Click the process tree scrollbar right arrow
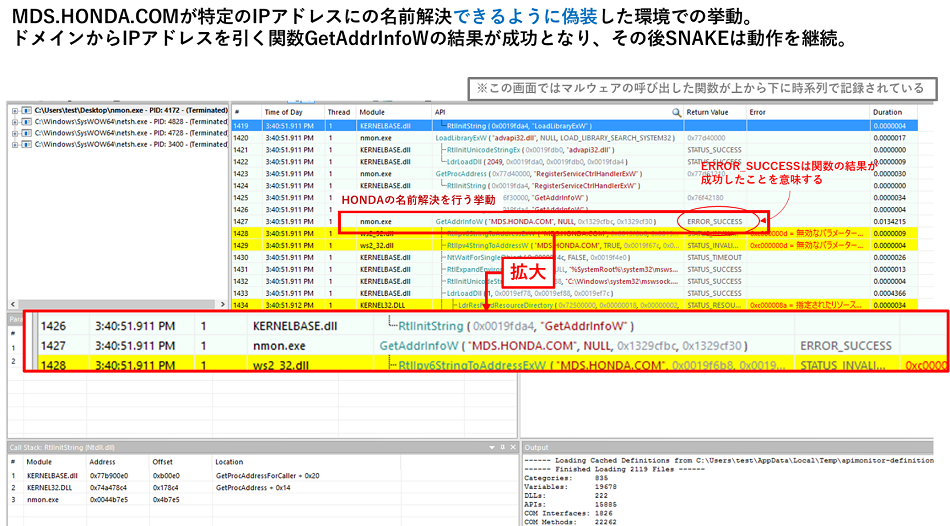The height and width of the screenshot is (526, 950). pos(222,304)
